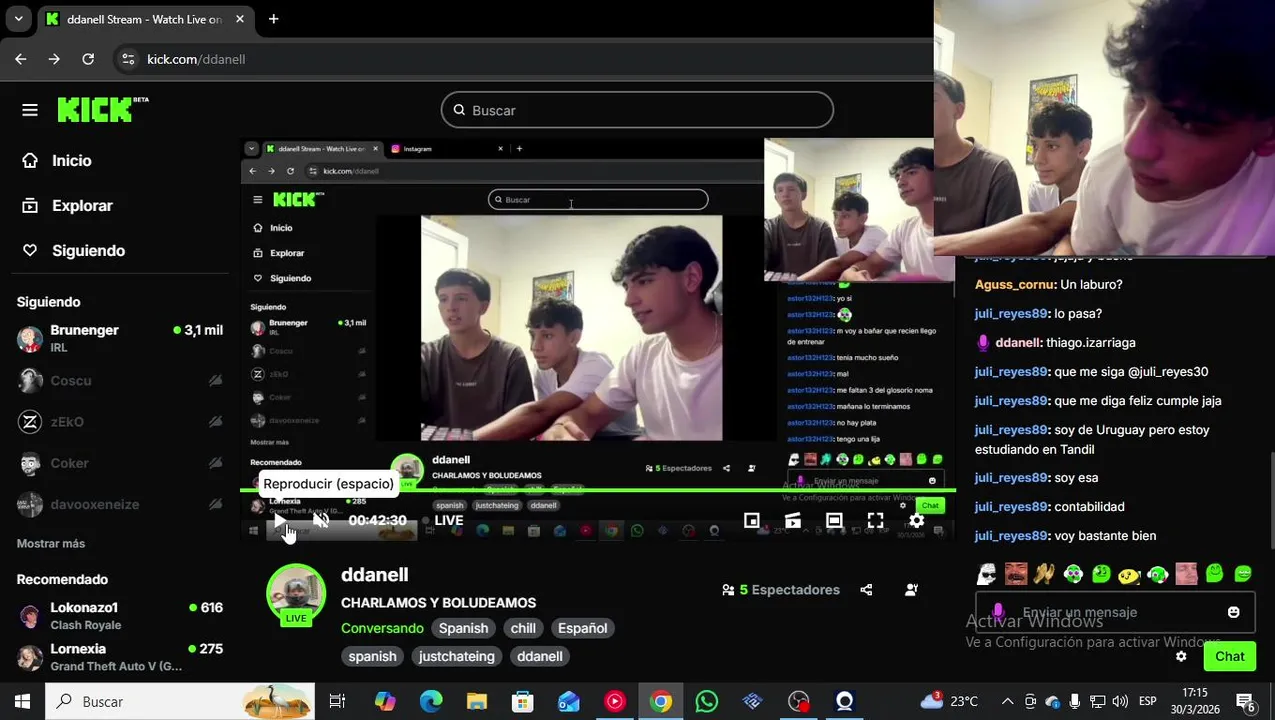Viewport: 1275px width, 720px height.
Task: Insert the sunglasses emote in chat
Action: point(987,574)
